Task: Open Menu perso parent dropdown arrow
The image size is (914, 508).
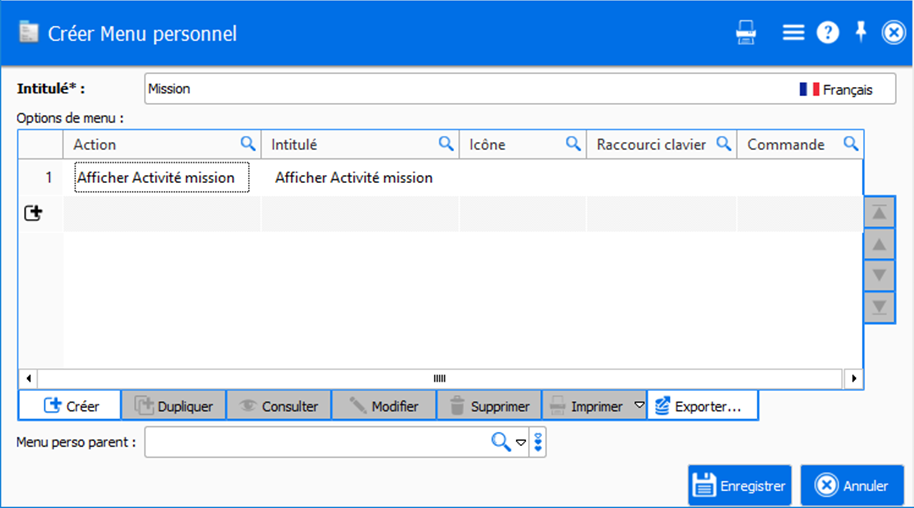Action: 520,442
